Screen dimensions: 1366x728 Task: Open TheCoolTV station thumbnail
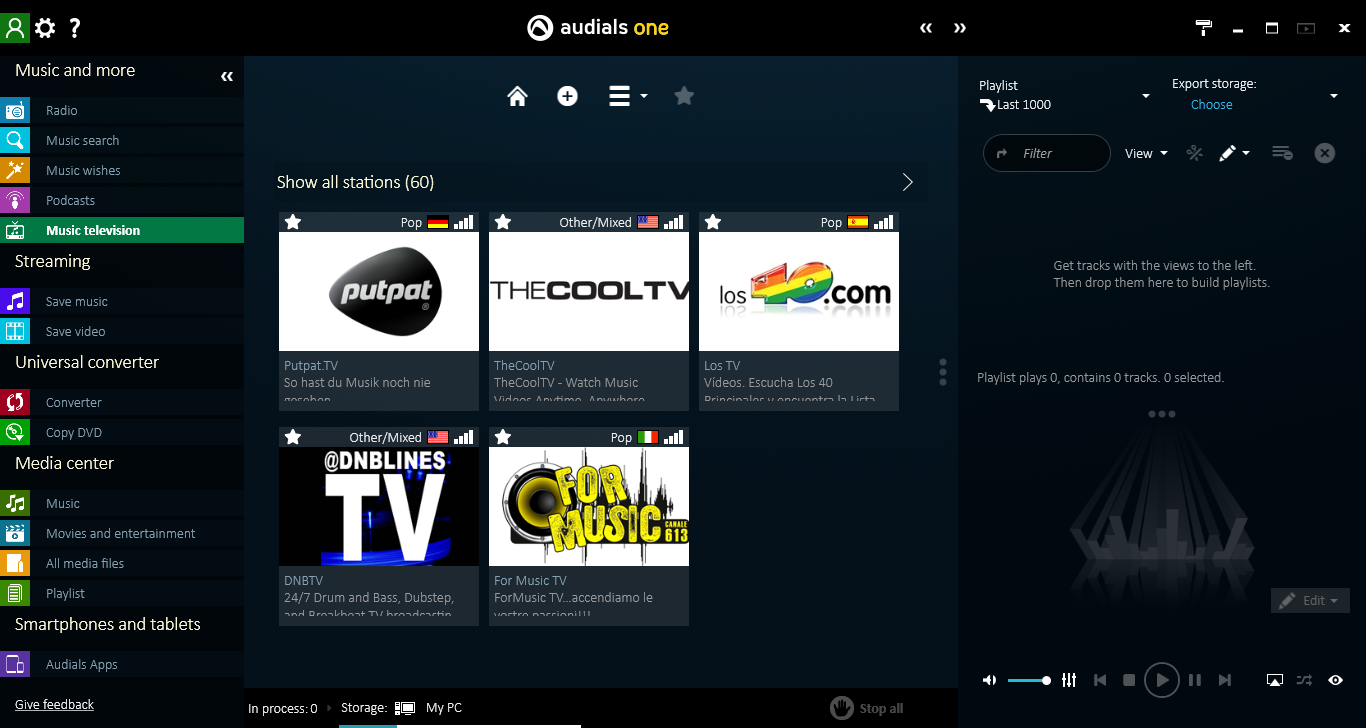click(589, 291)
